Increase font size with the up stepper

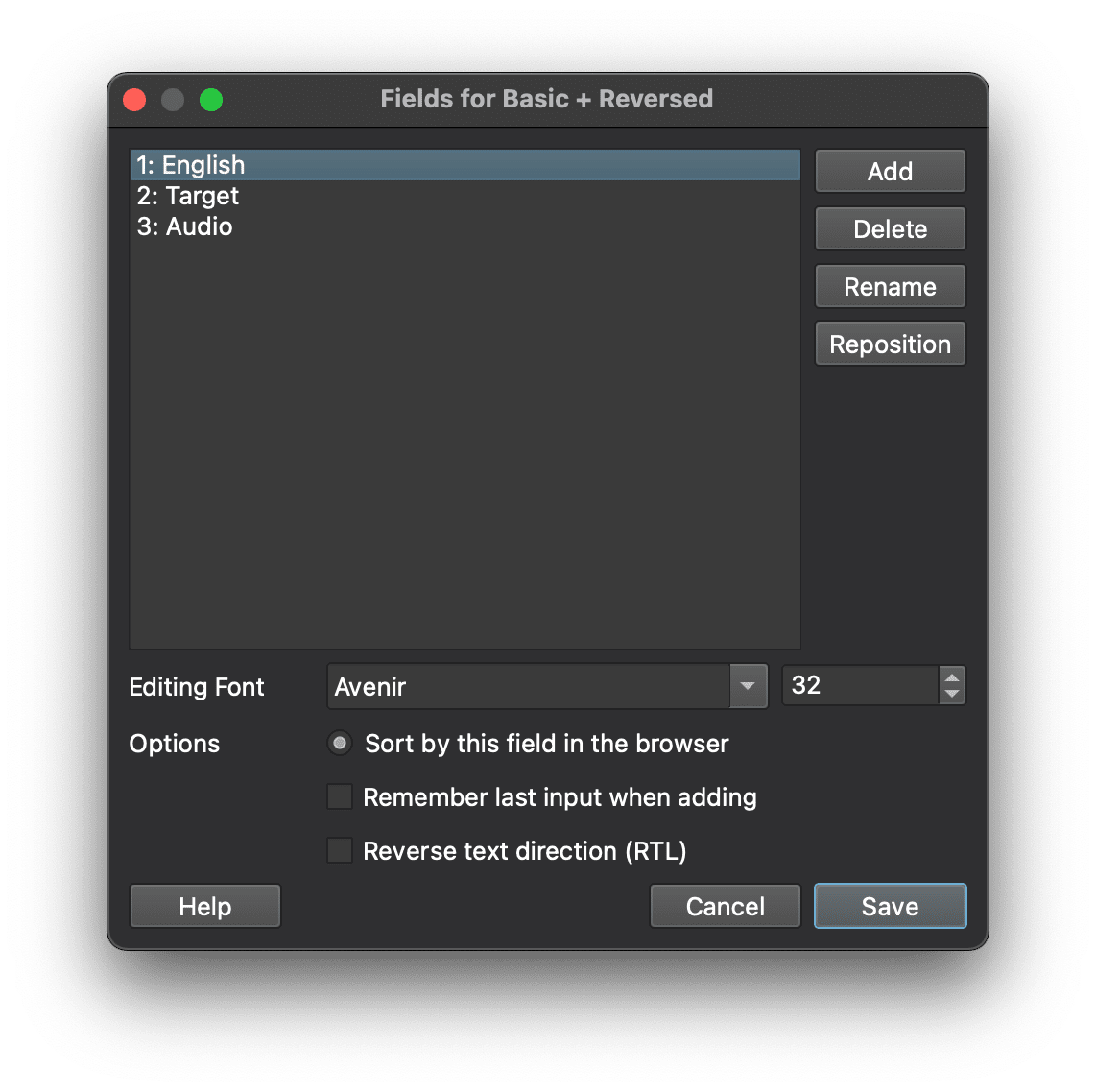[x=951, y=677]
